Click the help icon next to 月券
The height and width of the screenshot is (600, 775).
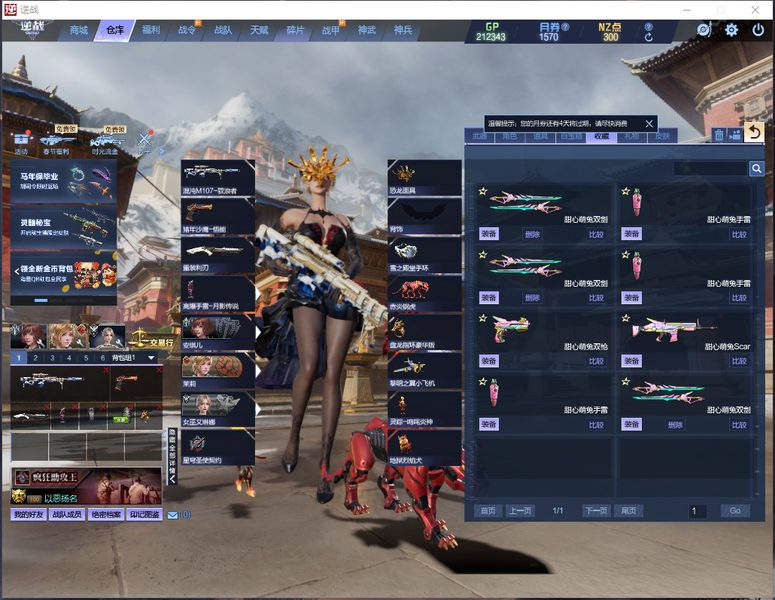[565, 27]
